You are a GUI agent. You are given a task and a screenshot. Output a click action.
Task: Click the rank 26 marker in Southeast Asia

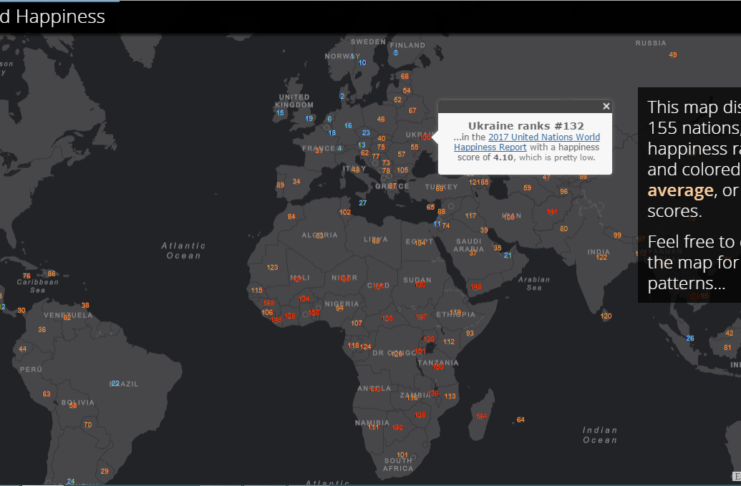click(690, 338)
